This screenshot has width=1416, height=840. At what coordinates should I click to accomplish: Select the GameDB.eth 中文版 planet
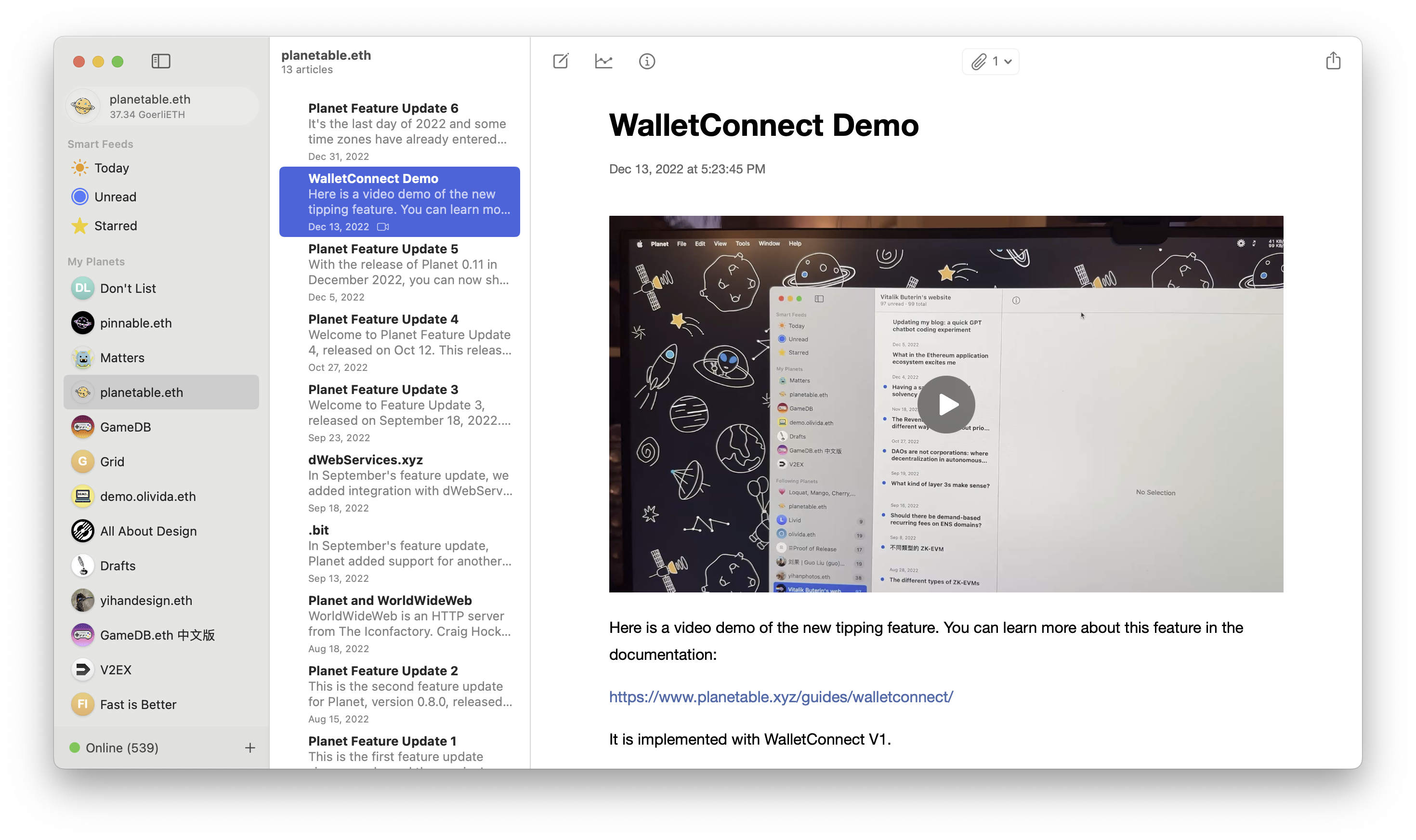(x=161, y=635)
